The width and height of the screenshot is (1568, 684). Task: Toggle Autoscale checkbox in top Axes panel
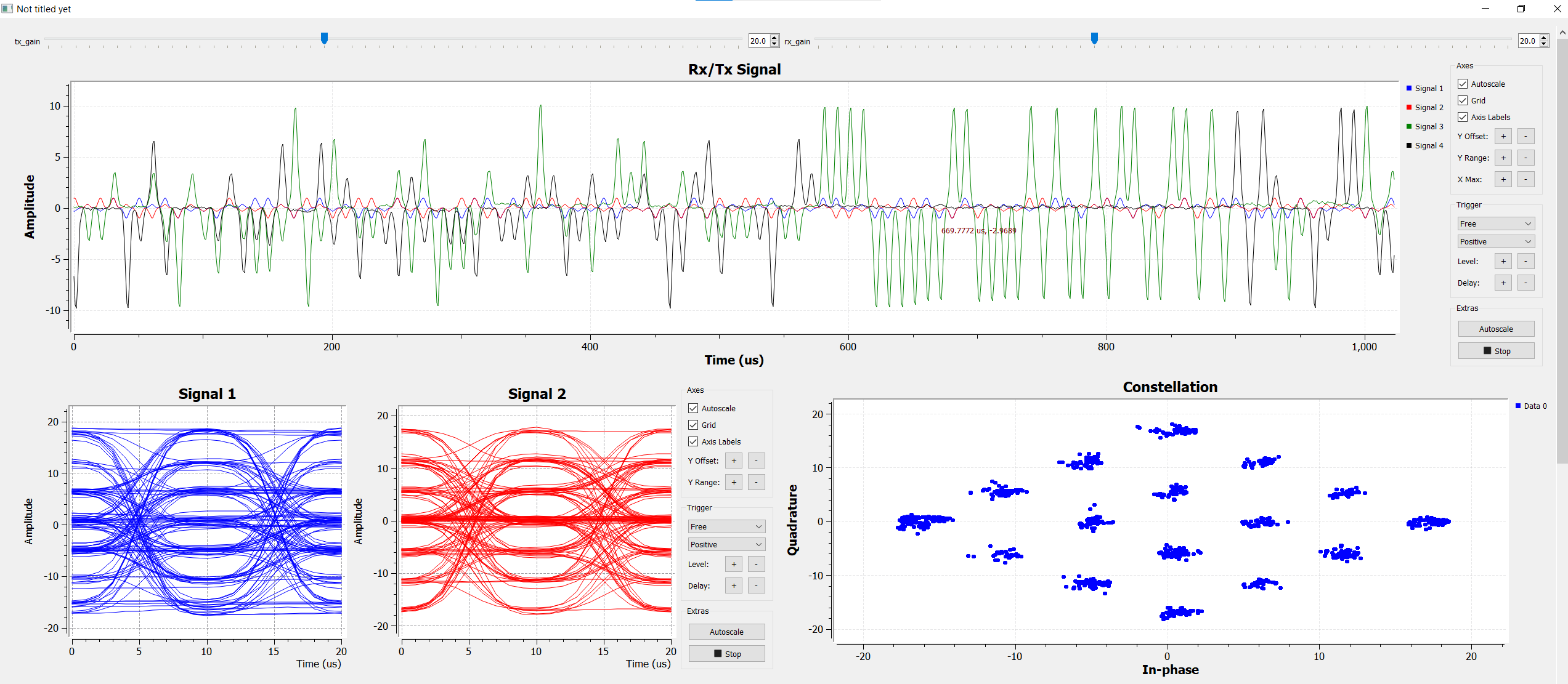(x=1463, y=84)
